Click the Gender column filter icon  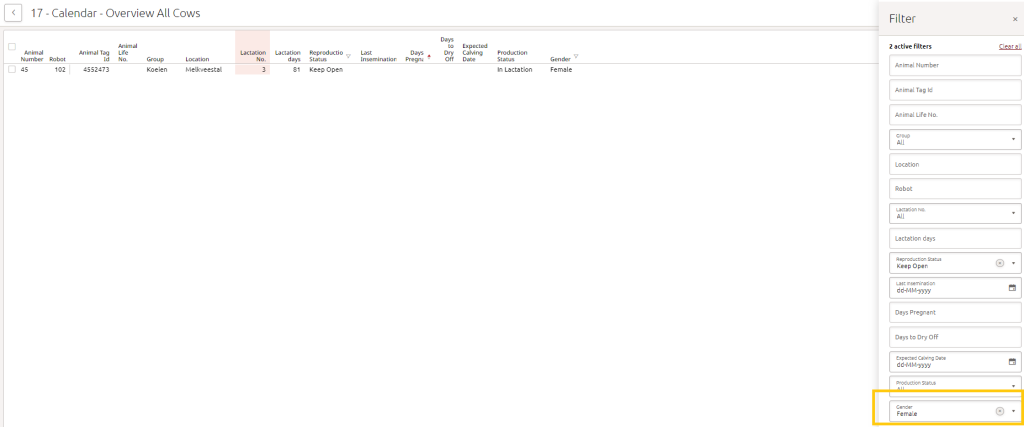[x=575, y=56]
